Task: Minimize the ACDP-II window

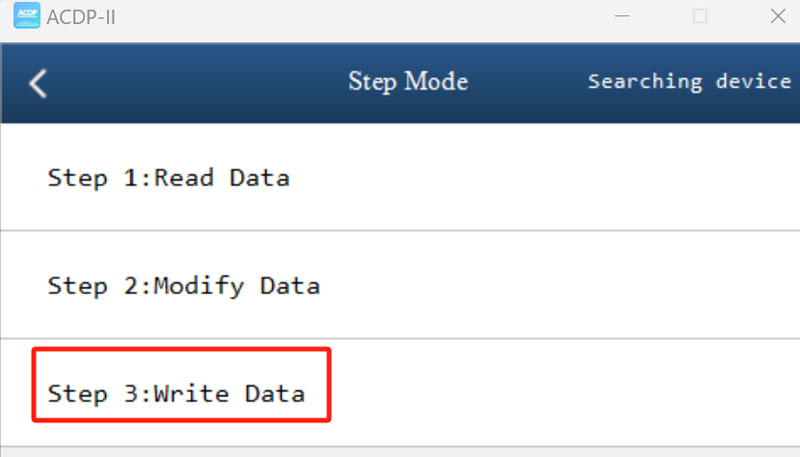Action: [x=621, y=17]
